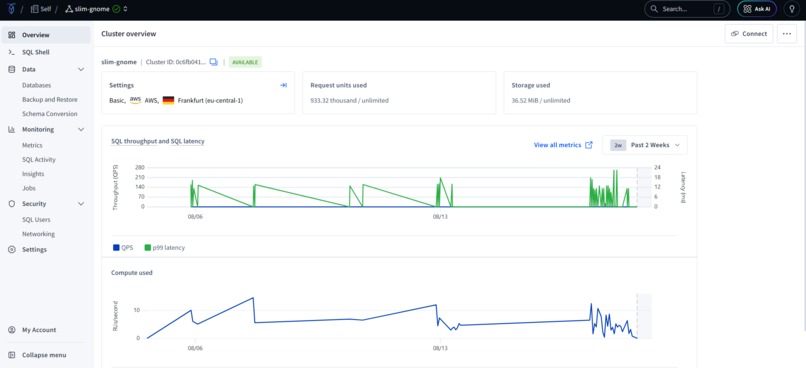Click the SQL throughput link

pos(134,141)
